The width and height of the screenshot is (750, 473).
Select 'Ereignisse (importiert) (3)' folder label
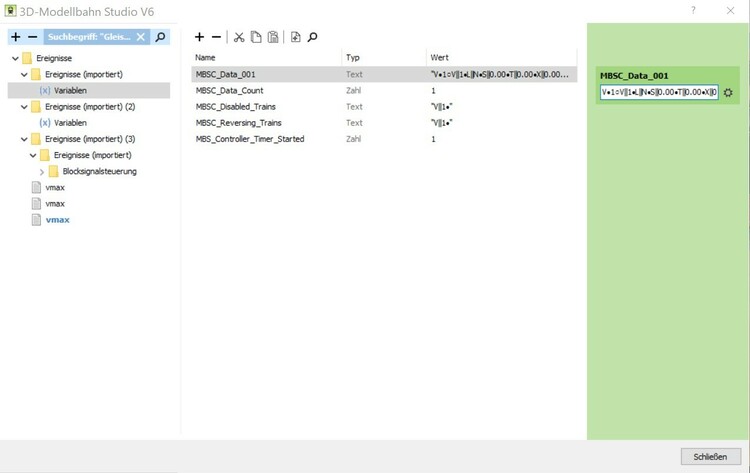(x=90, y=139)
